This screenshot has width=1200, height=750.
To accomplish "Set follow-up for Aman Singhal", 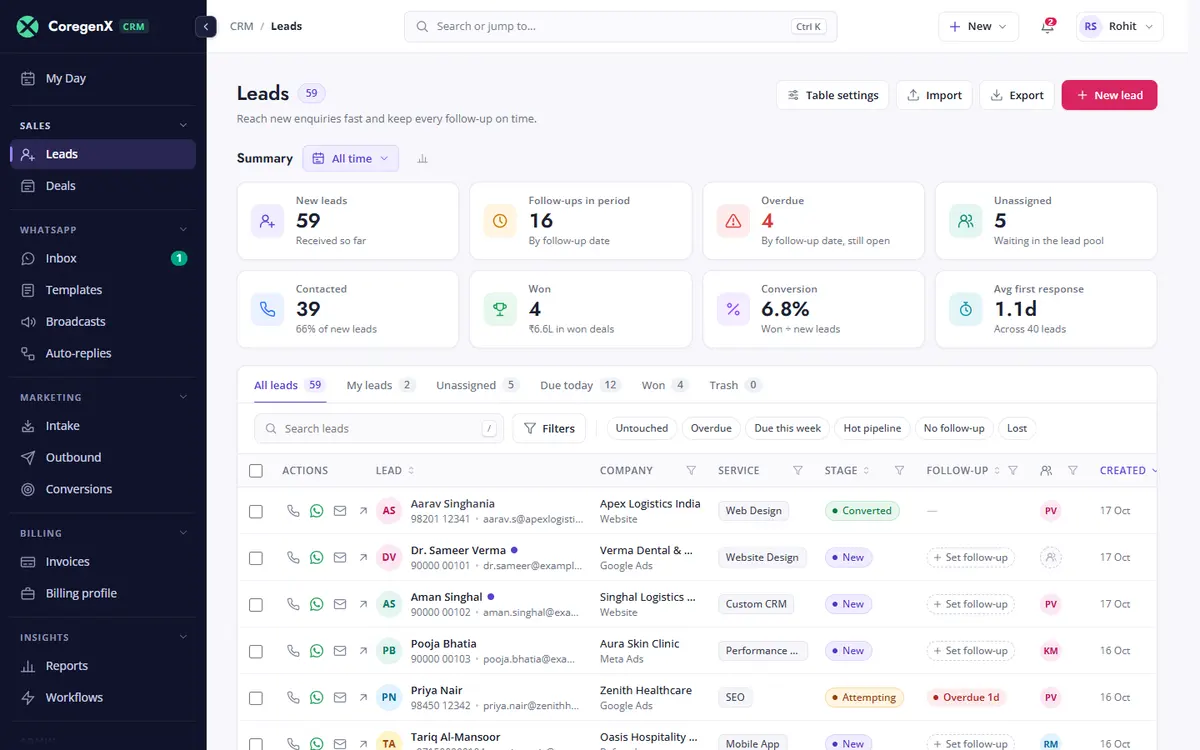I will pyautogui.click(x=970, y=604).
